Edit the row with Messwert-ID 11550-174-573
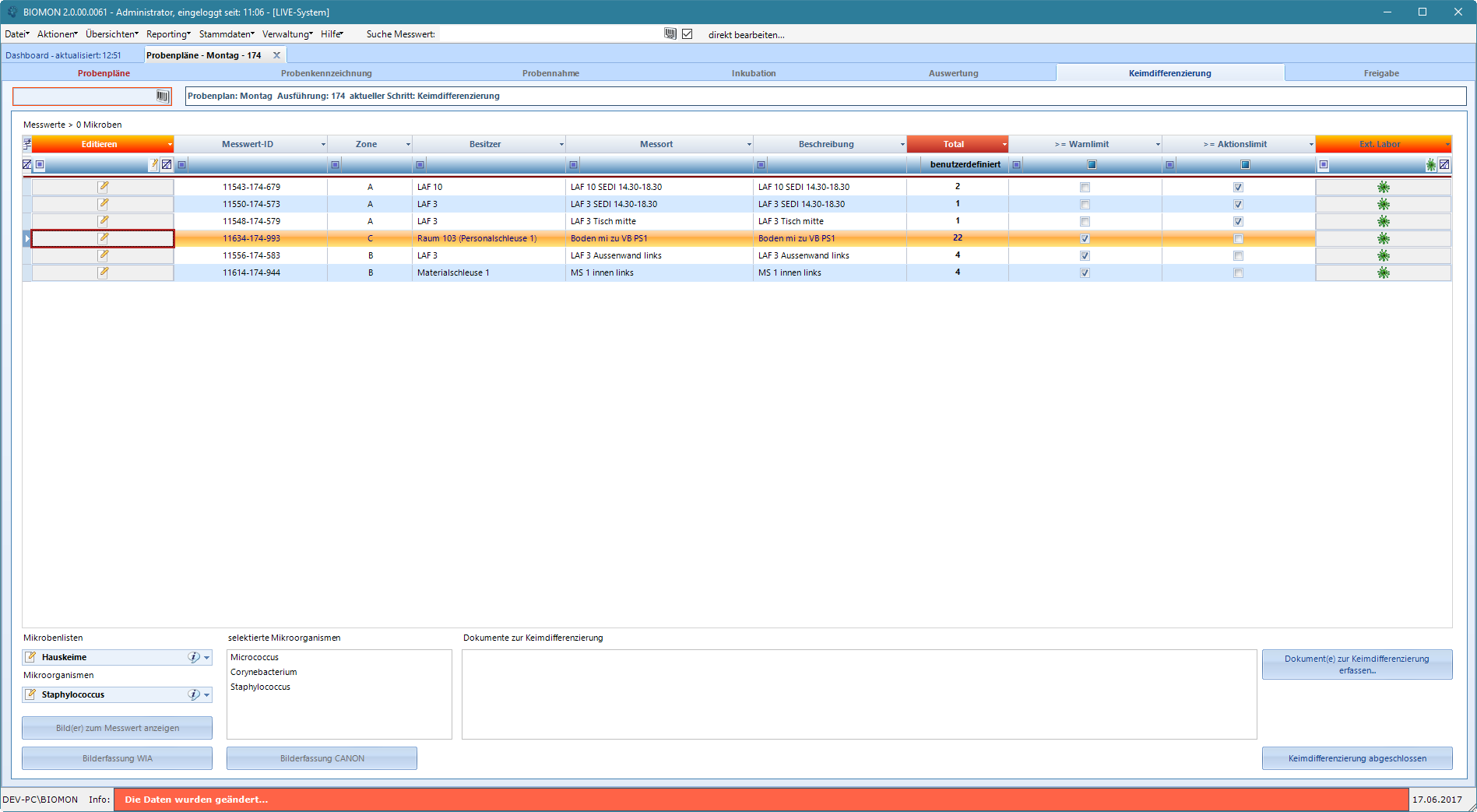 click(103, 204)
